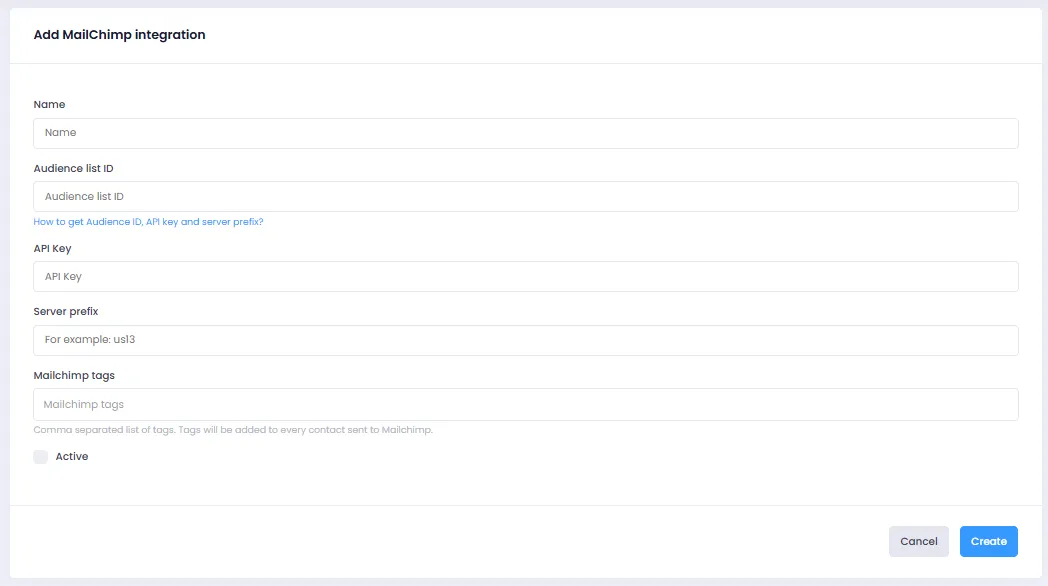Image resolution: width=1048 pixels, height=586 pixels.
Task: Enable the Active checkbox
Action: [41, 457]
